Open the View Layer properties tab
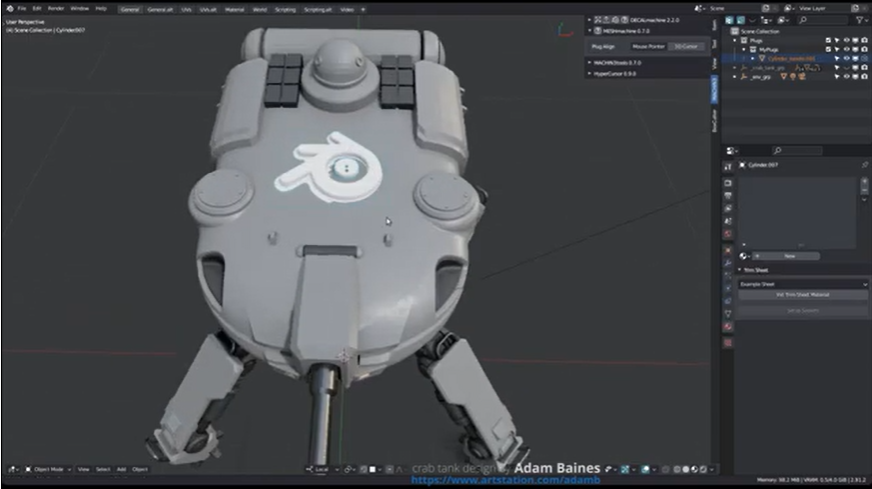Screen dimensions: 872x489 (728, 209)
